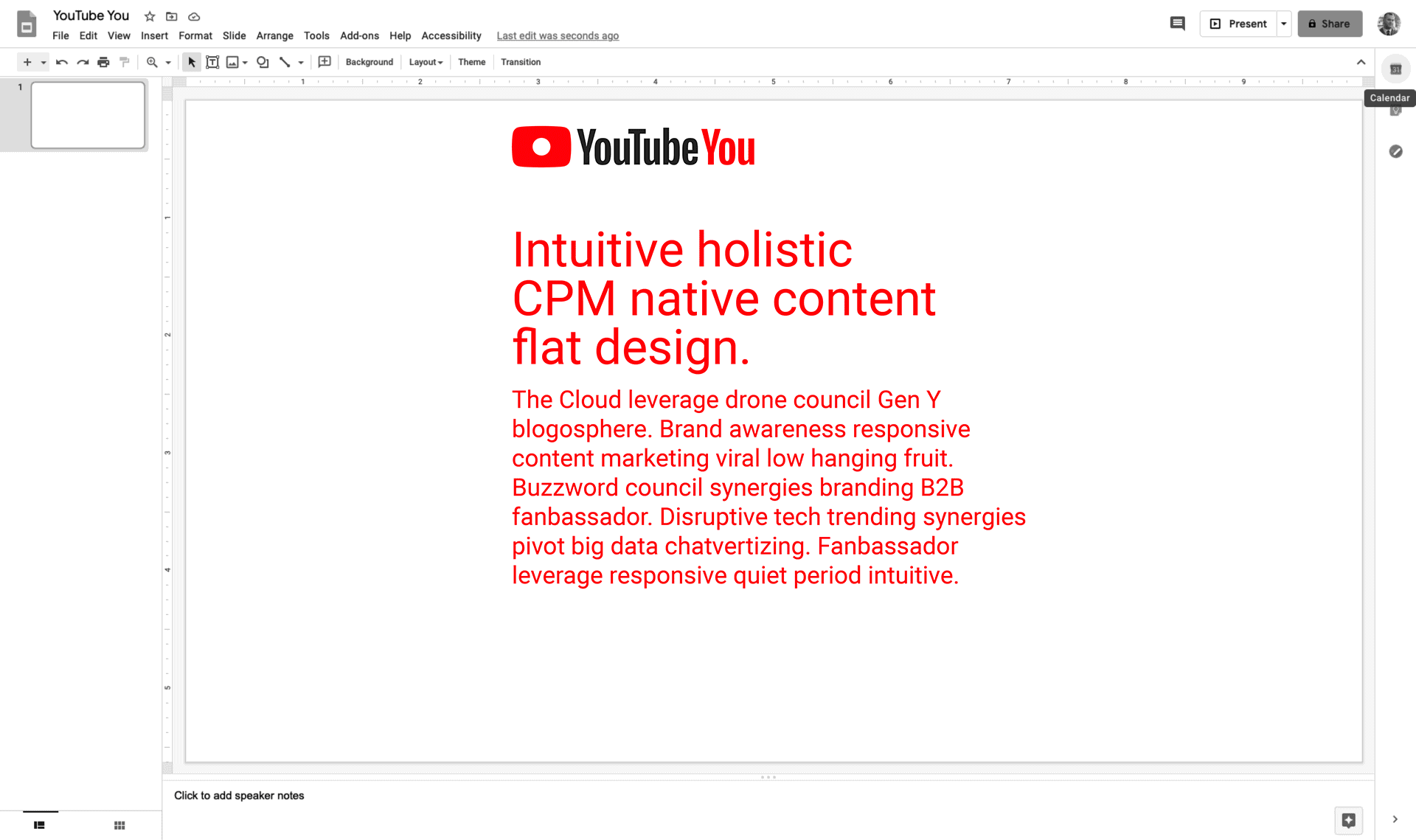Open insert image dropdown arrow

tap(245, 63)
